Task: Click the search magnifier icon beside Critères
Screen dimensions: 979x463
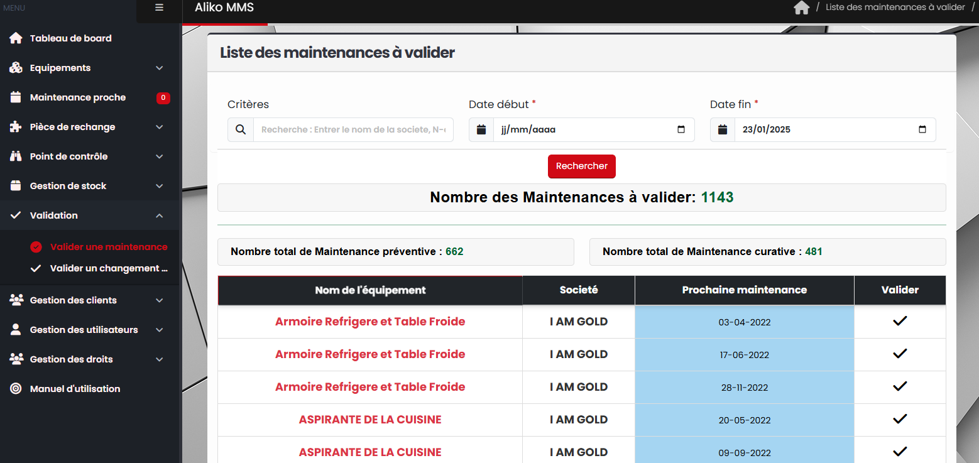Action: tap(241, 130)
